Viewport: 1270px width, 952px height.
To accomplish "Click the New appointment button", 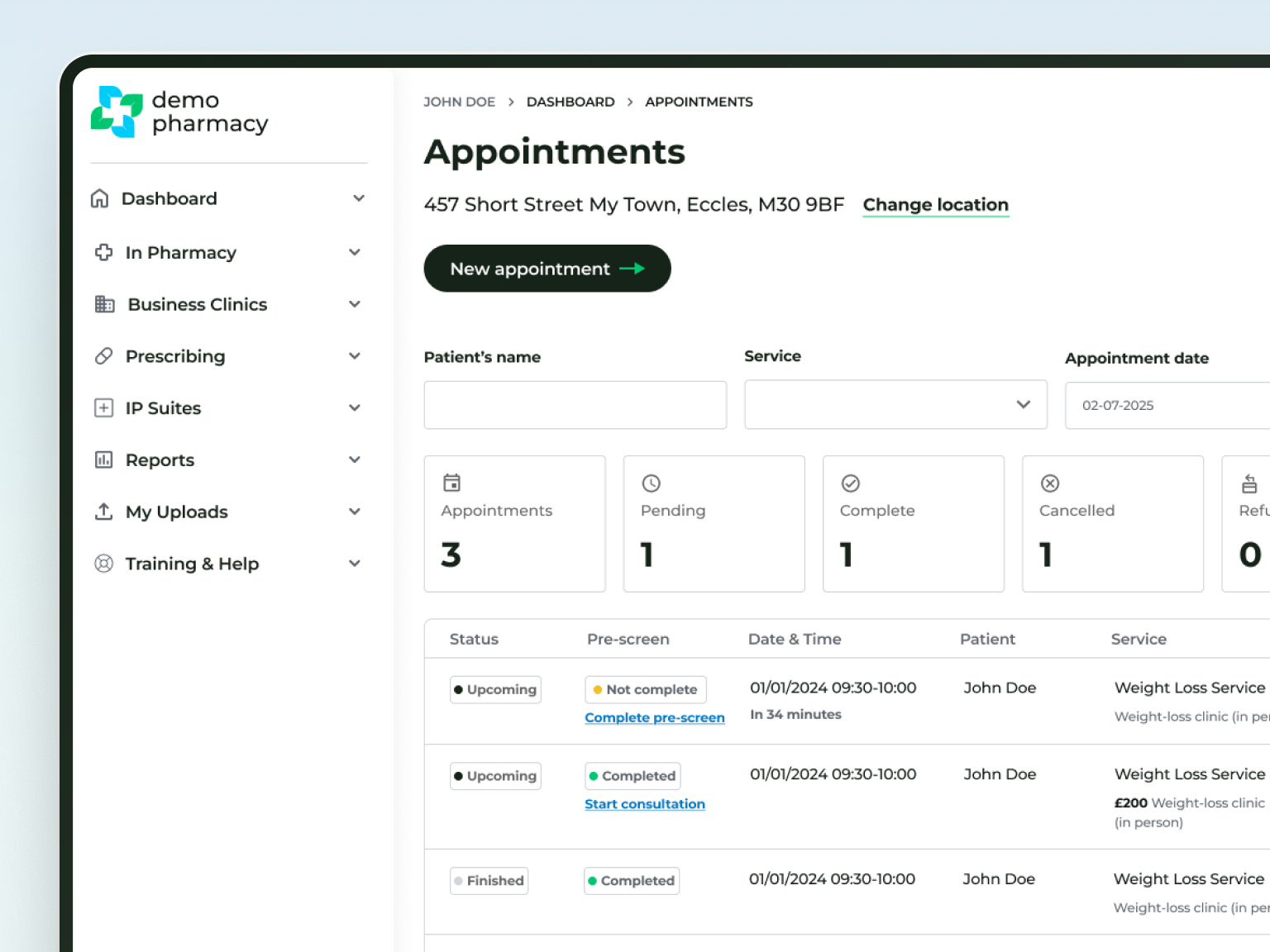I will pos(547,268).
